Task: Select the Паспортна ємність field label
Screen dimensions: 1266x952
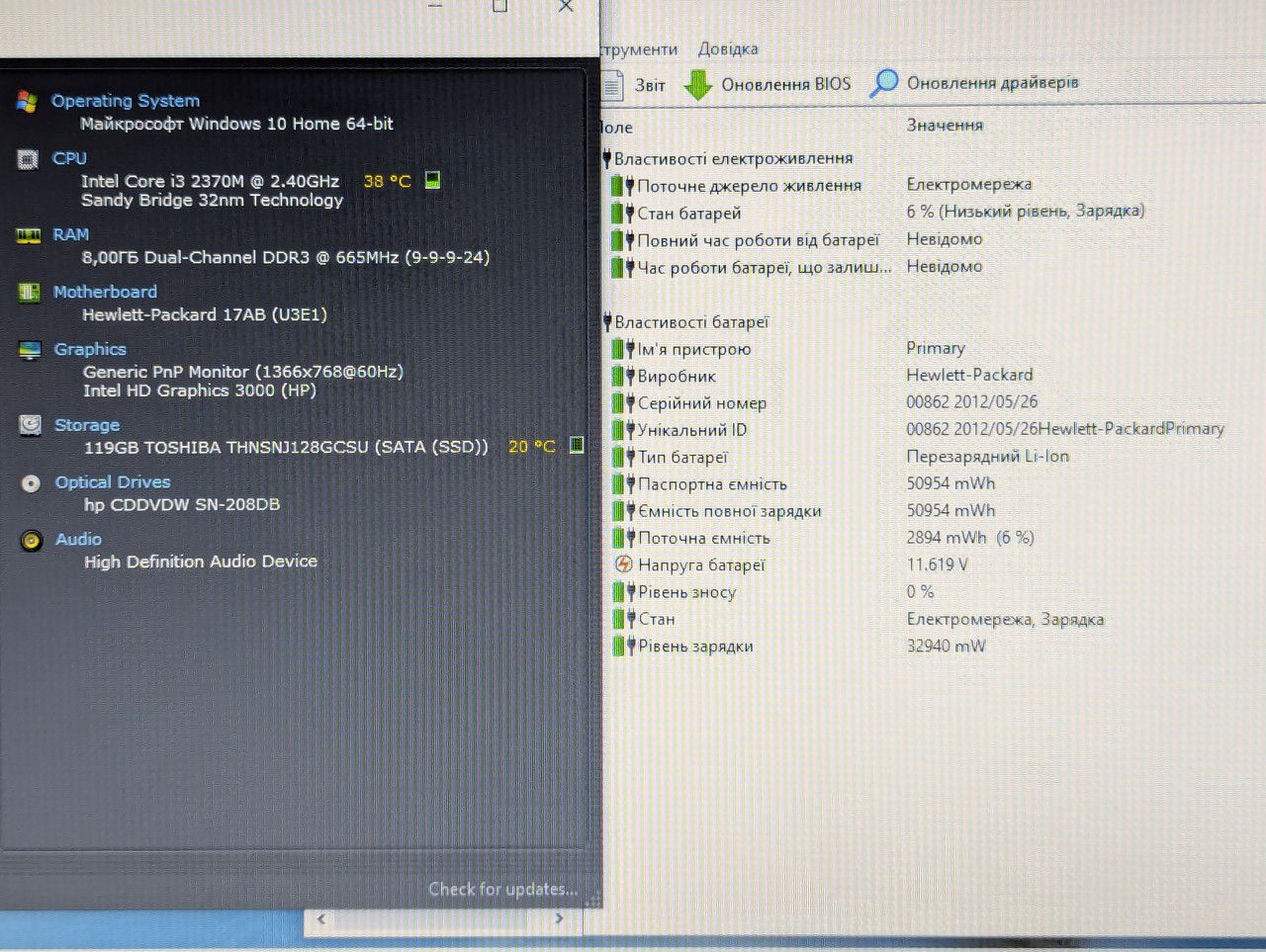Action: pyautogui.click(x=712, y=484)
